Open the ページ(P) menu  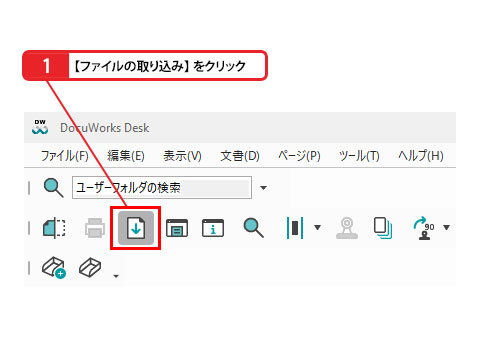tap(299, 156)
